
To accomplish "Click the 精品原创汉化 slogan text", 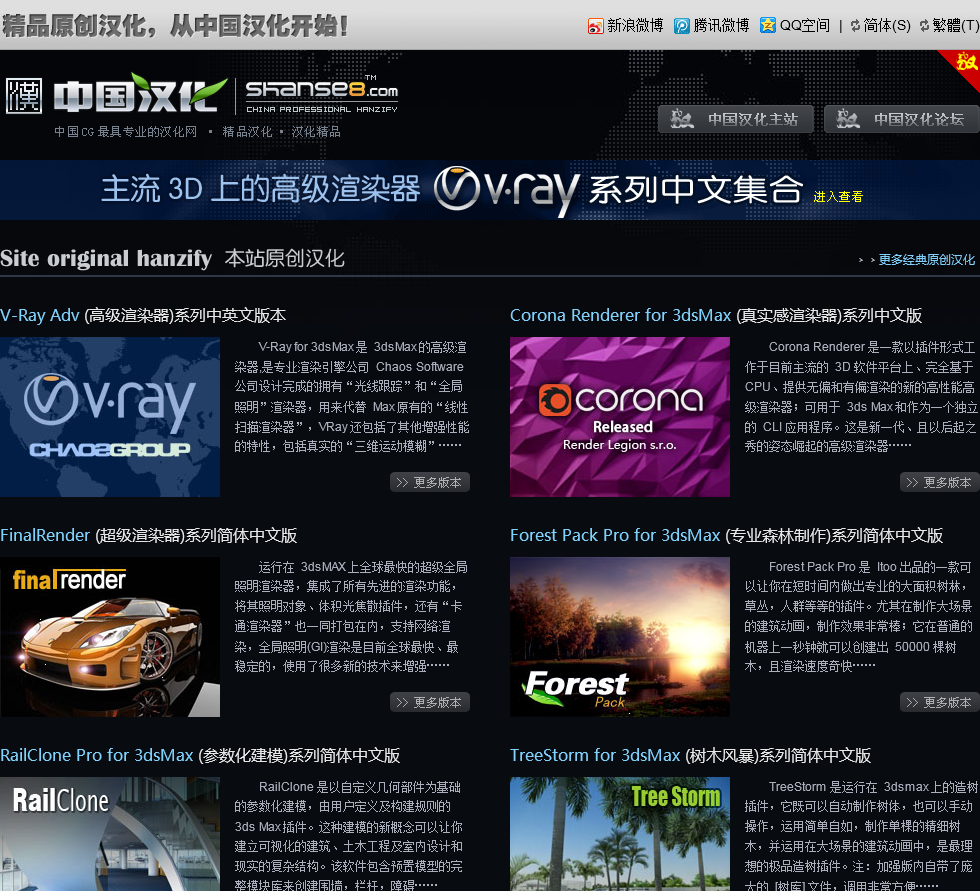I will 174,26.
